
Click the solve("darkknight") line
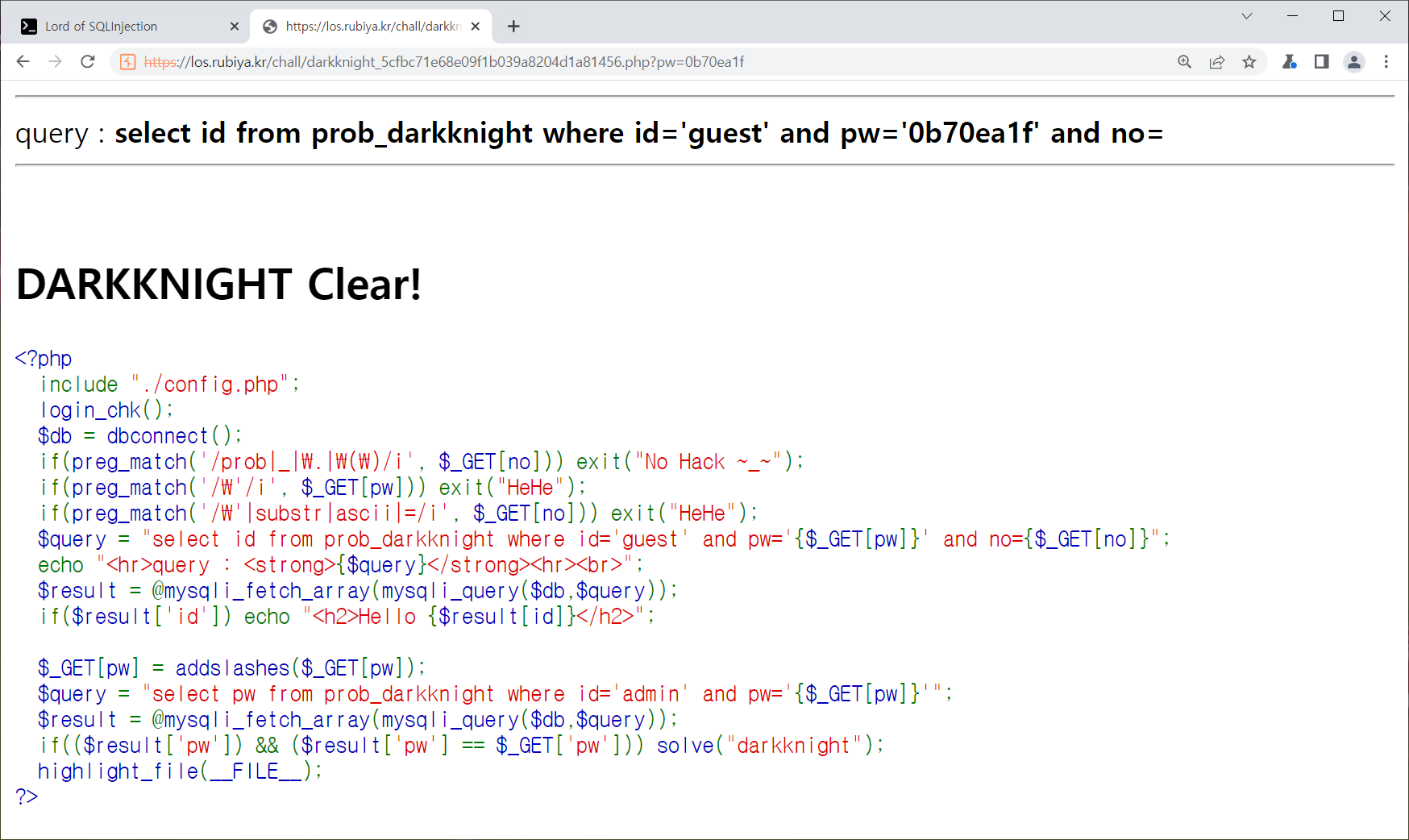pos(463,746)
